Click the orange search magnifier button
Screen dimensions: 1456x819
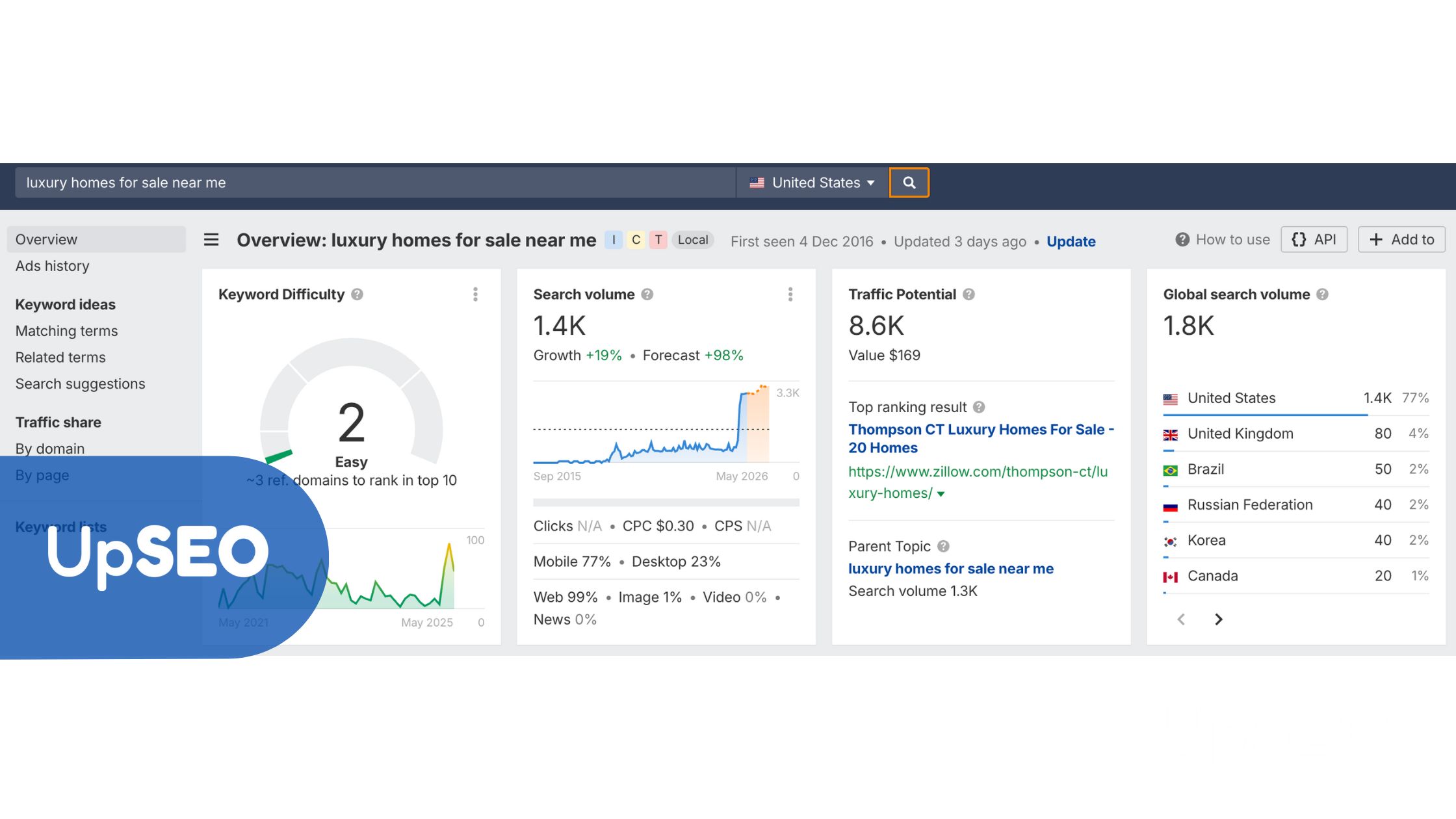point(909,183)
